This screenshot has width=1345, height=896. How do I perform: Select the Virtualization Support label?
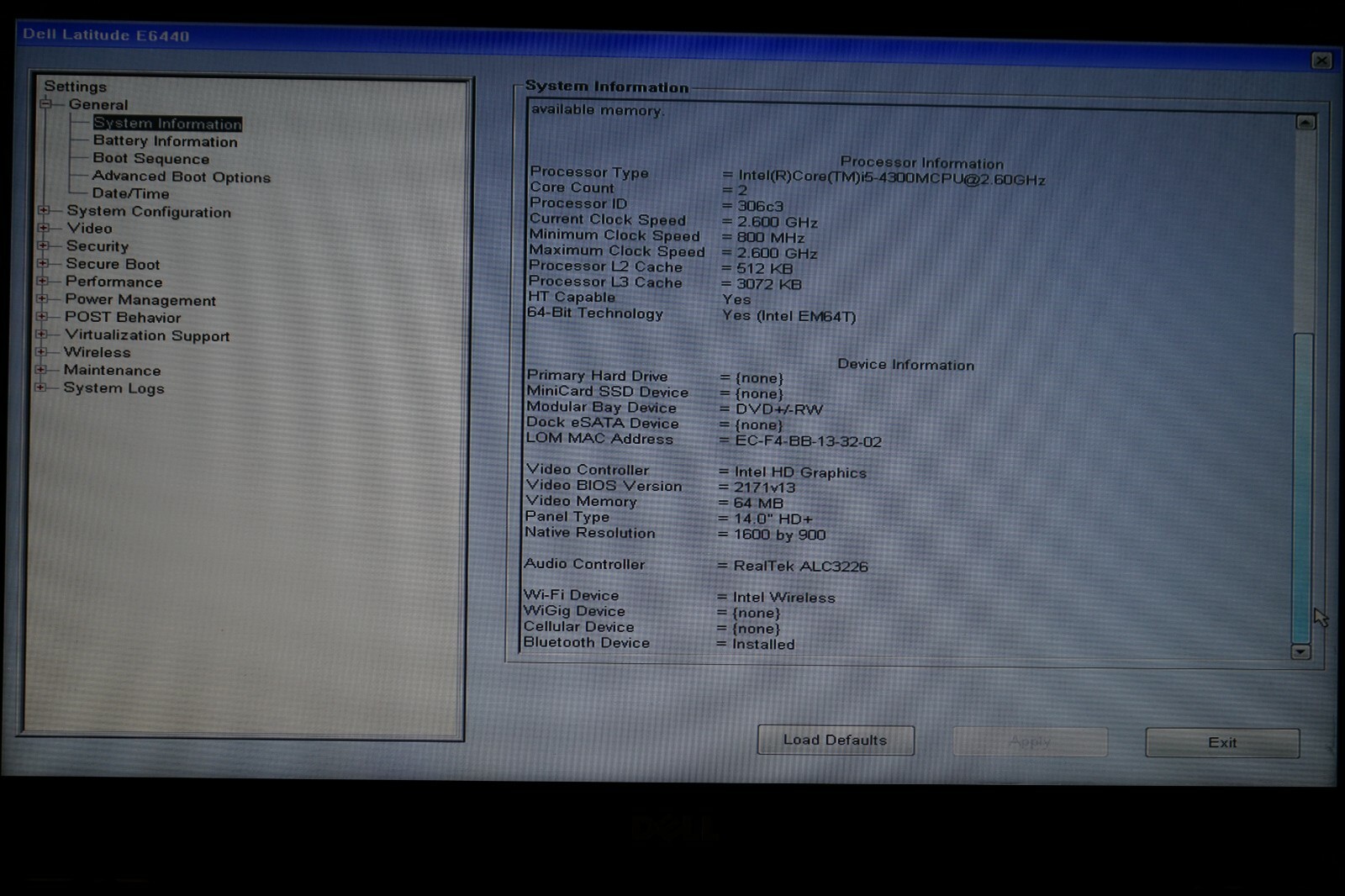coord(147,335)
